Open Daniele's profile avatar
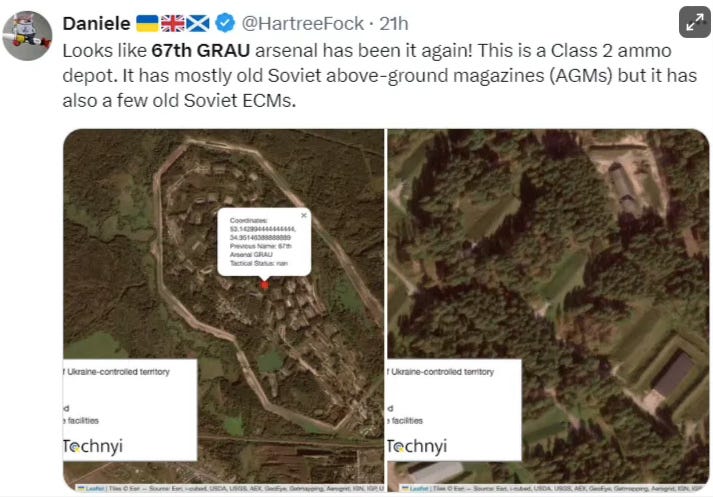The width and height of the screenshot is (713, 497). pyautogui.click(x=27, y=35)
